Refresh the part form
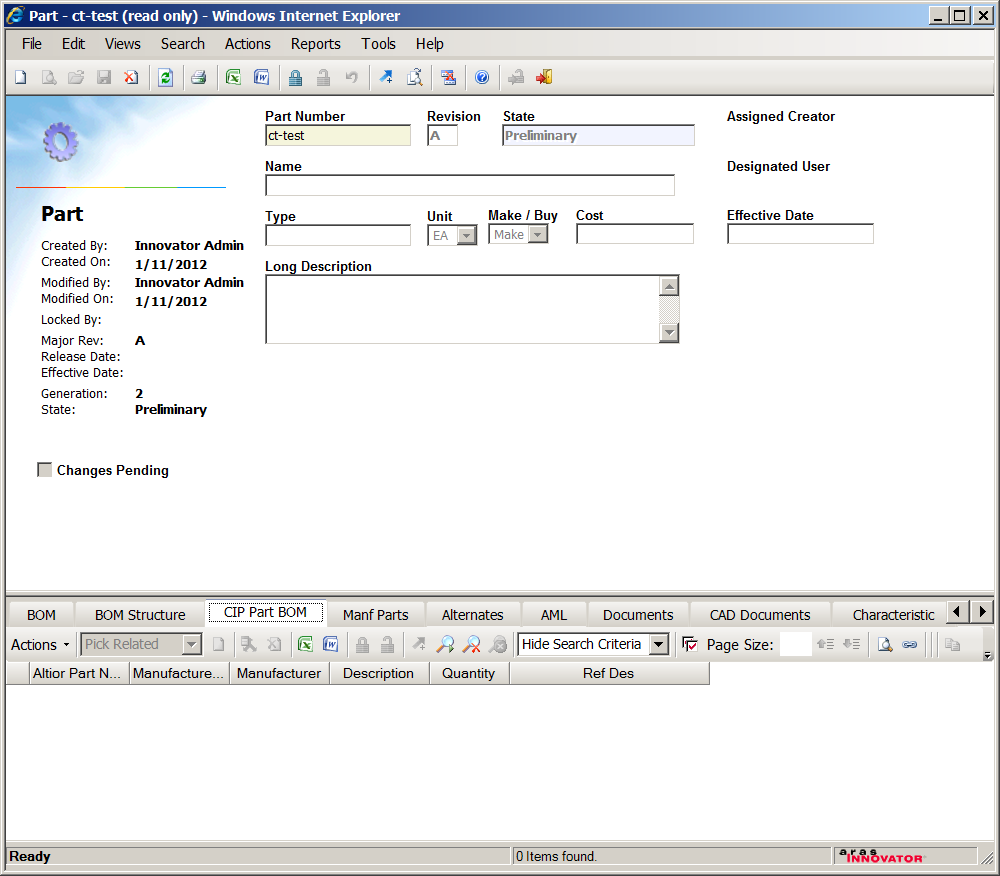The width and height of the screenshot is (1000, 876). pos(166,77)
